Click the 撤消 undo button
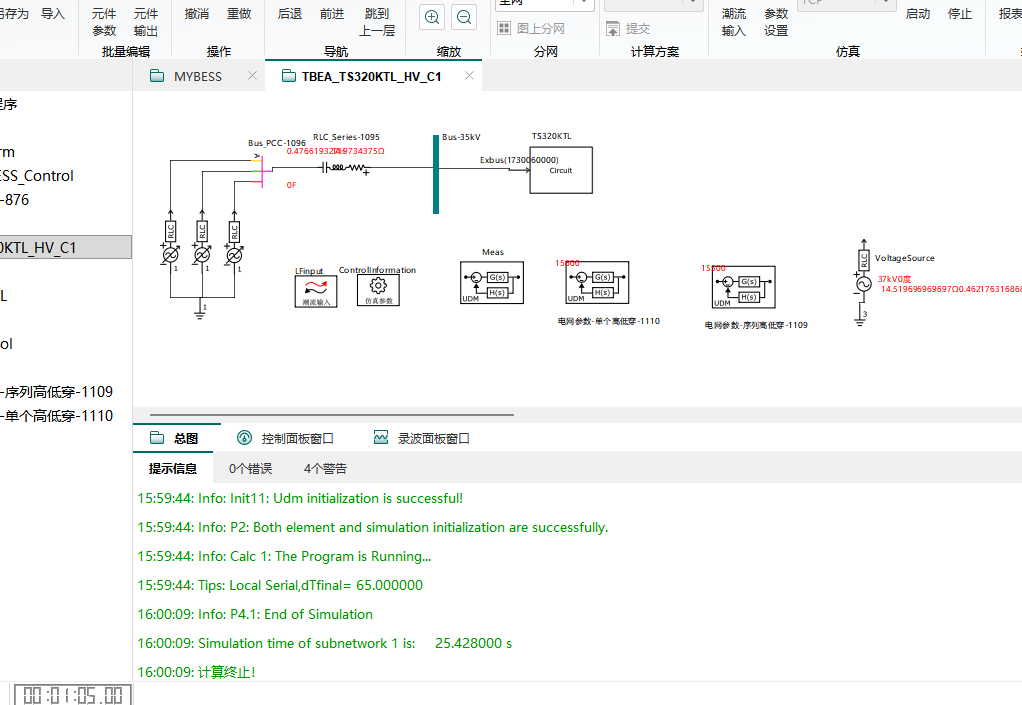 pyautogui.click(x=197, y=14)
